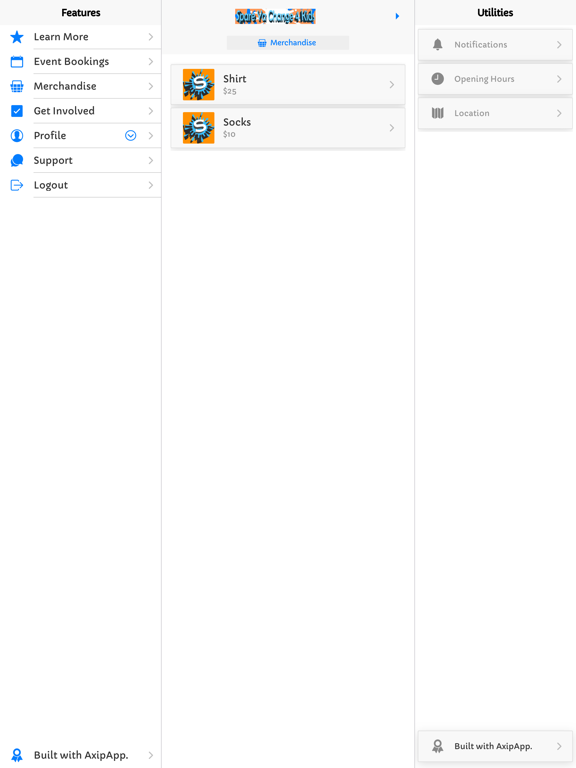
Task: Open Location utility
Action: coord(495,113)
